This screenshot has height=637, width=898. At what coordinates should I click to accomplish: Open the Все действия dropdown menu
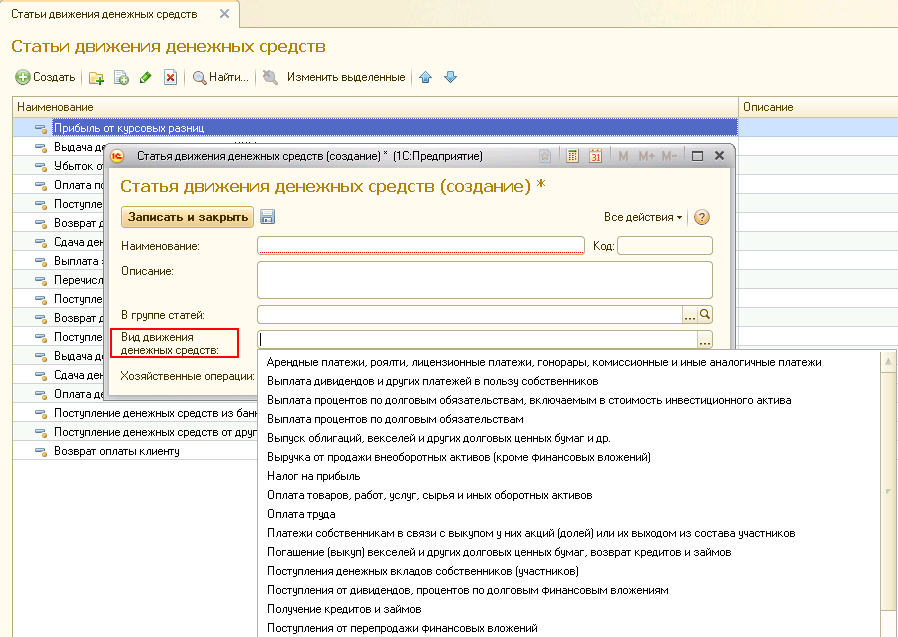coord(643,217)
